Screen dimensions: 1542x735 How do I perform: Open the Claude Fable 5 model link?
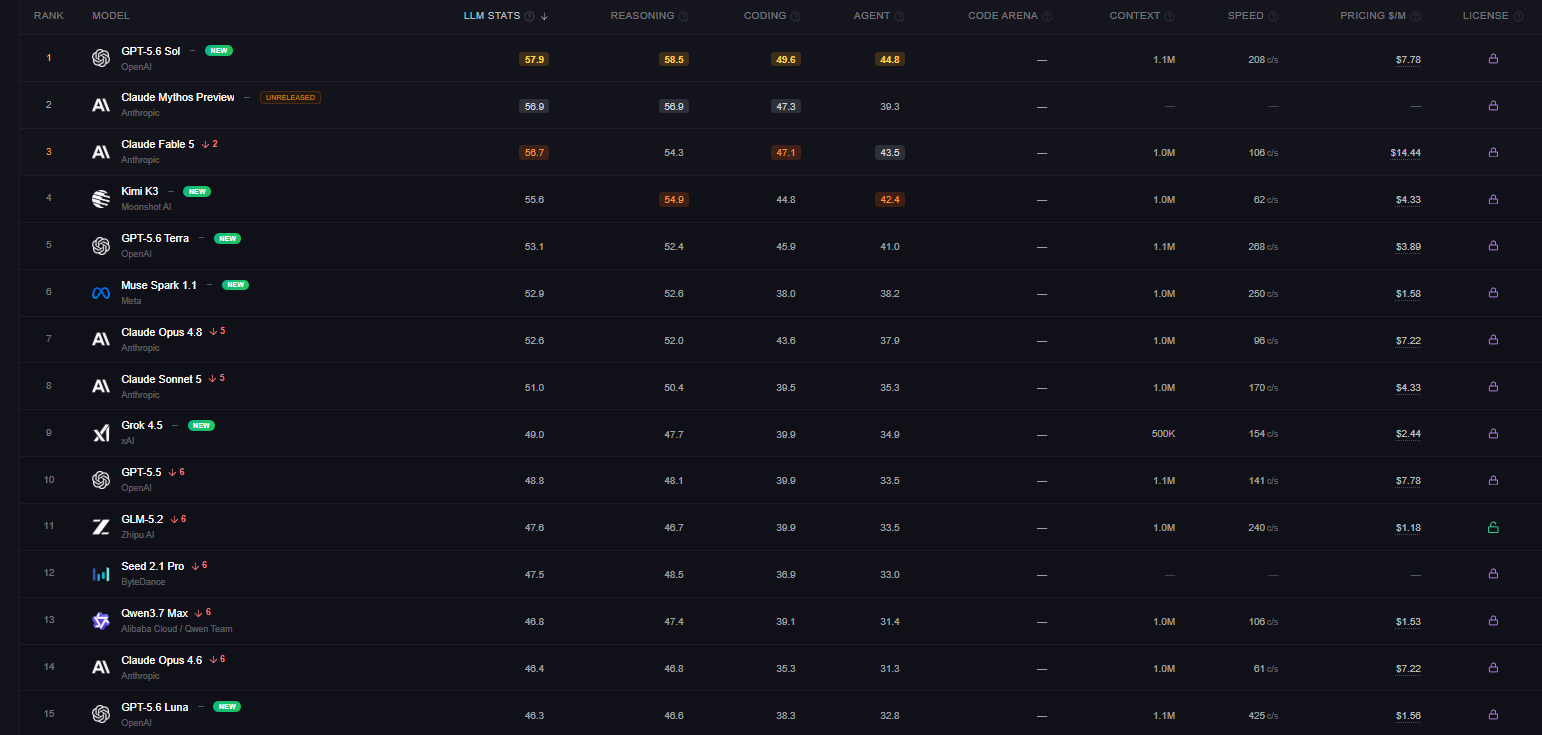click(158, 145)
